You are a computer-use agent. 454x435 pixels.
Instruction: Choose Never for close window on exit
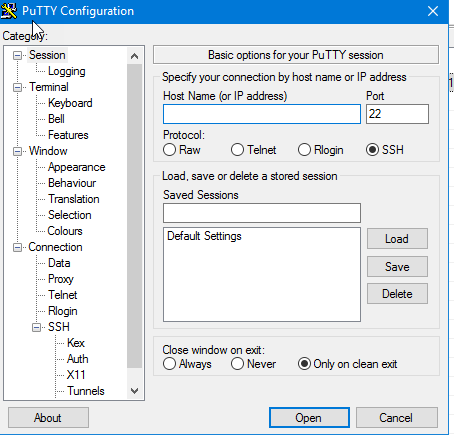(237, 364)
